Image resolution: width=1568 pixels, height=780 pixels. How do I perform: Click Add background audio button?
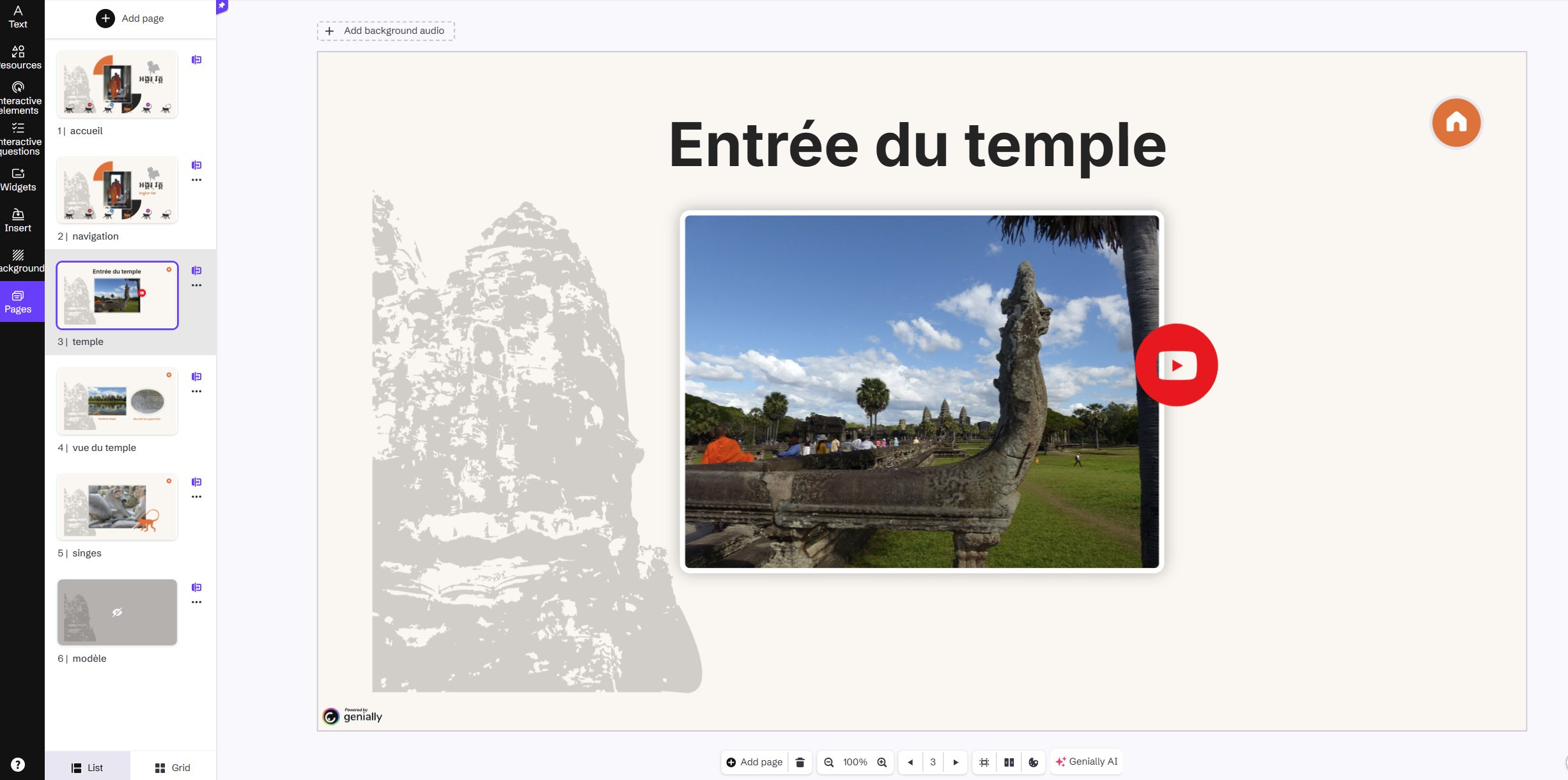[385, 31]
